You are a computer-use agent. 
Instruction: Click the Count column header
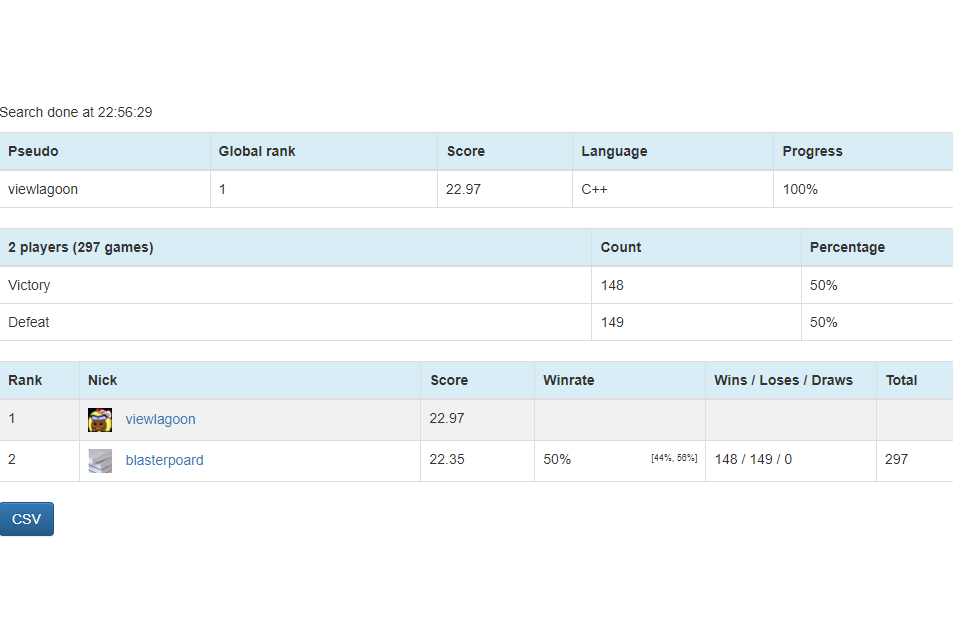coord(621,247)
